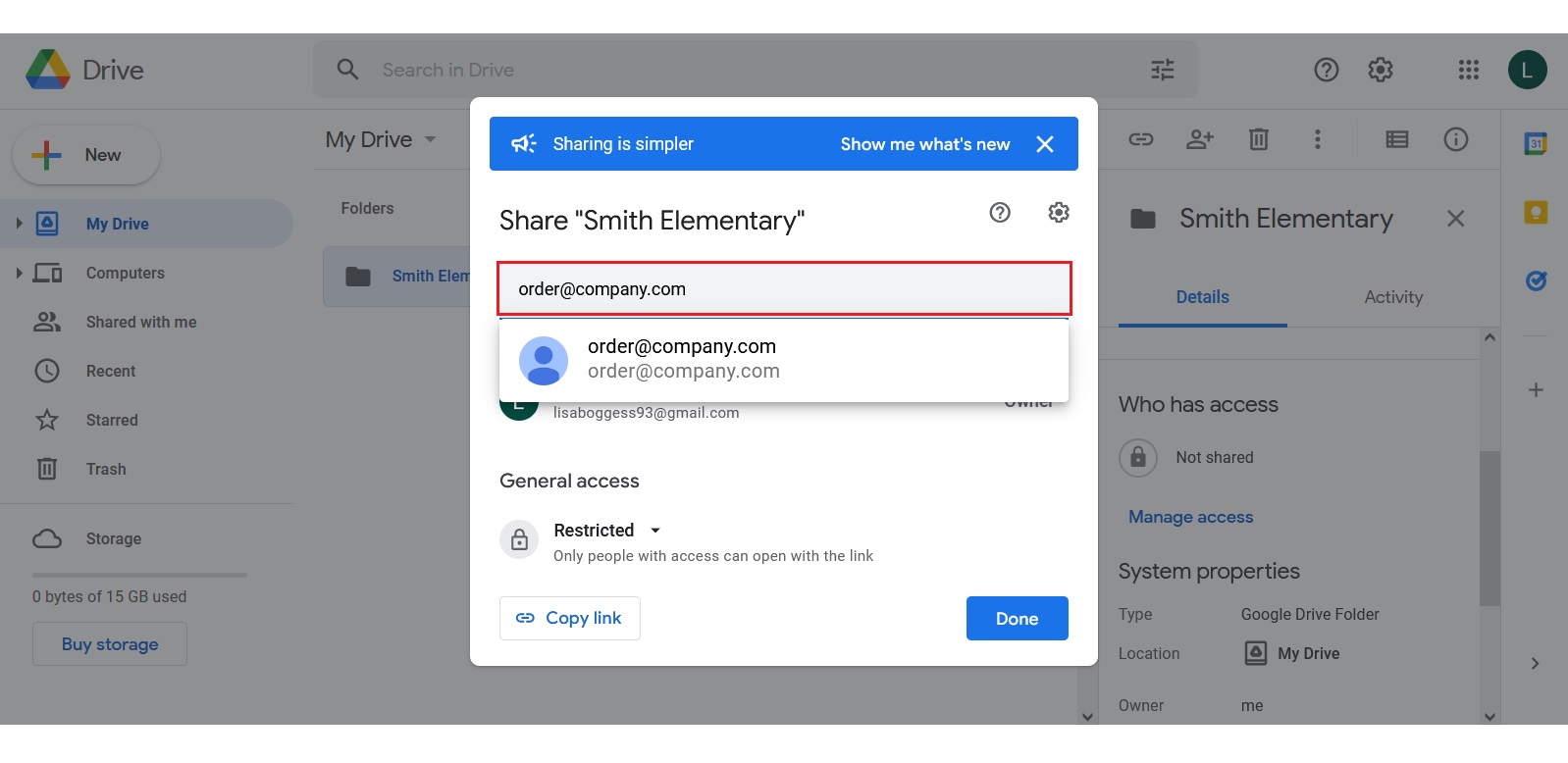Open Google Calendar side panel icon

[x=1536, y=143]
